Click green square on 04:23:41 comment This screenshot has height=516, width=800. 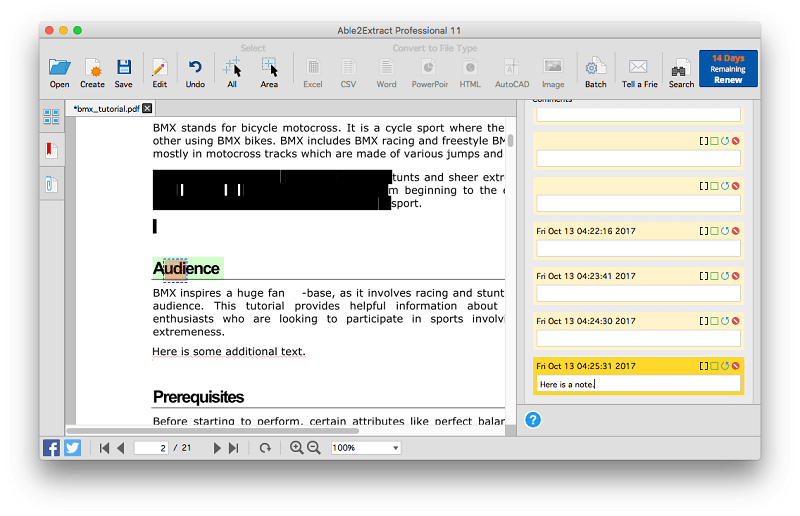click(x=714, y=276)
